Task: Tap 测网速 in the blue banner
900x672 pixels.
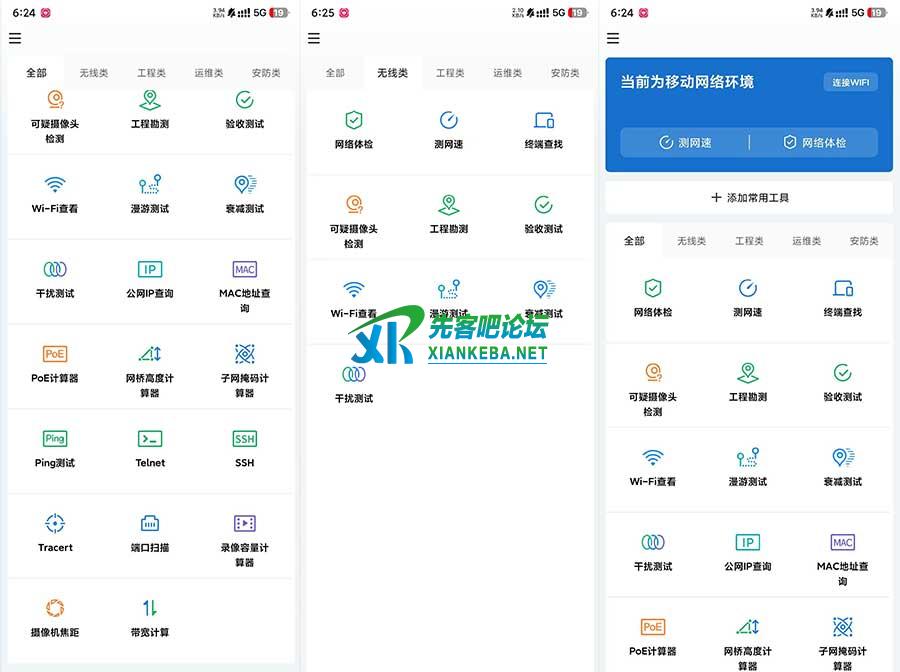Action: pyautogui.click(x=686, y=143)
